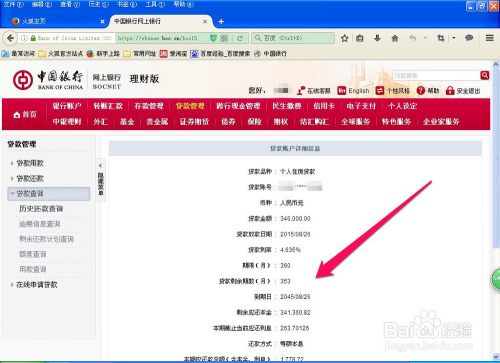Open the 存款管理 menu
The image size is (500, 363).
click(149, 106)
